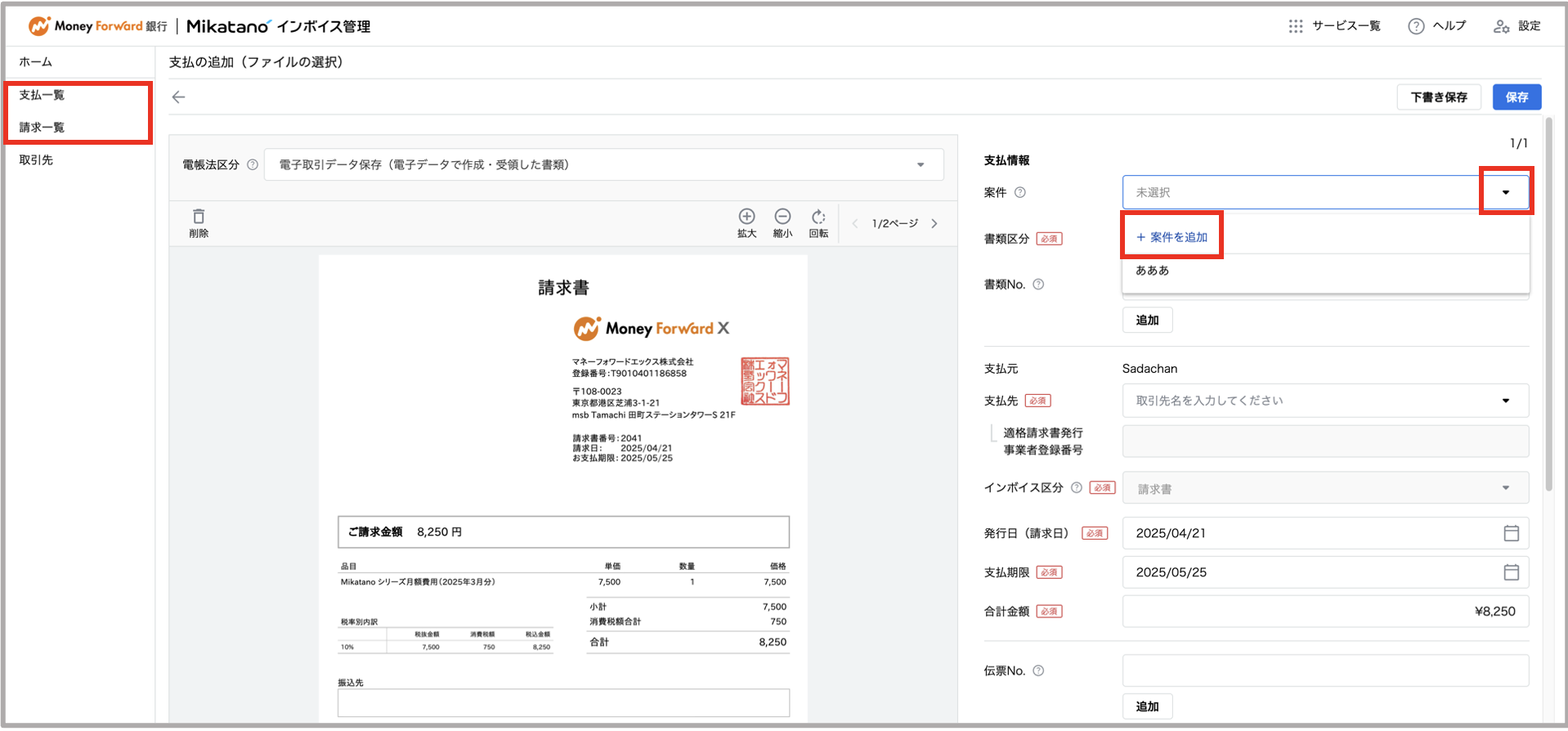
Task: Click the Money Forward logo icon
Action: coord(38,26)
